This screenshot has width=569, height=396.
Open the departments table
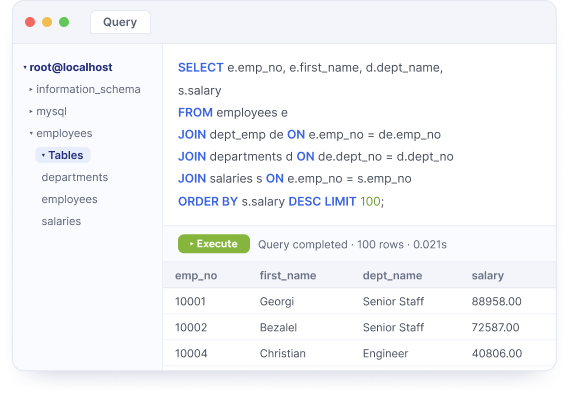pos(75,177)
